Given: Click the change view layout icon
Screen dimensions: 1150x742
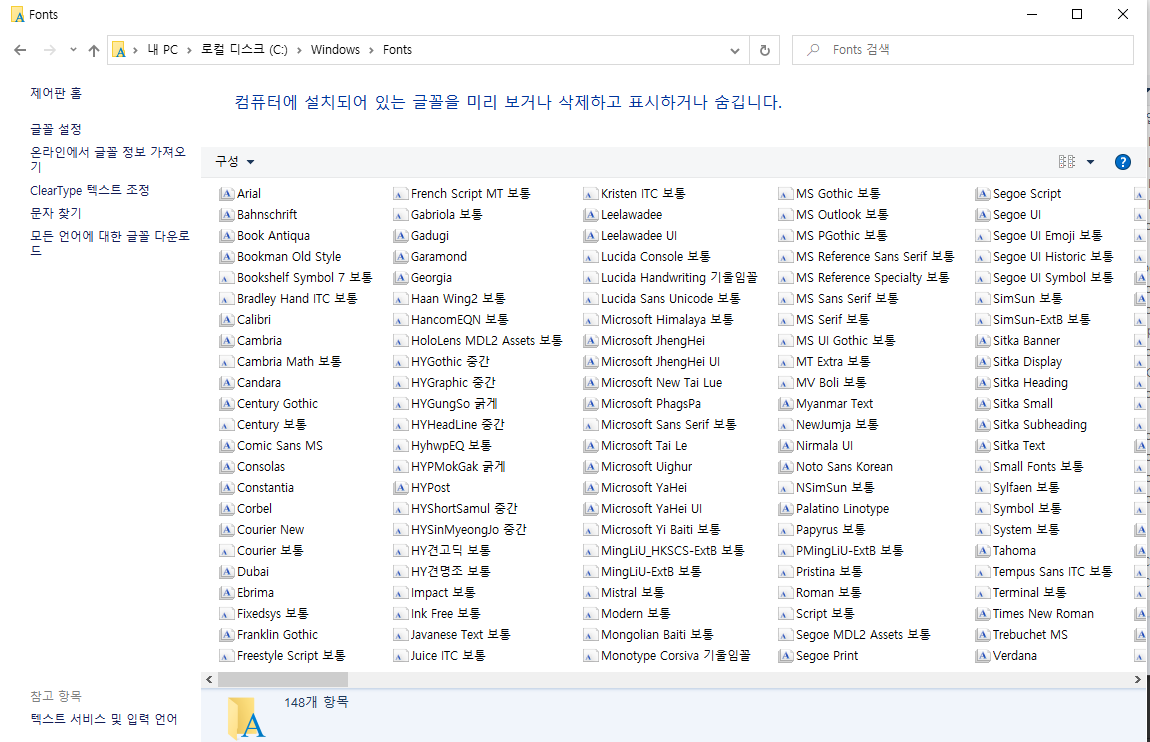Looking at the screenshot, I should (x=1067, y=162).
